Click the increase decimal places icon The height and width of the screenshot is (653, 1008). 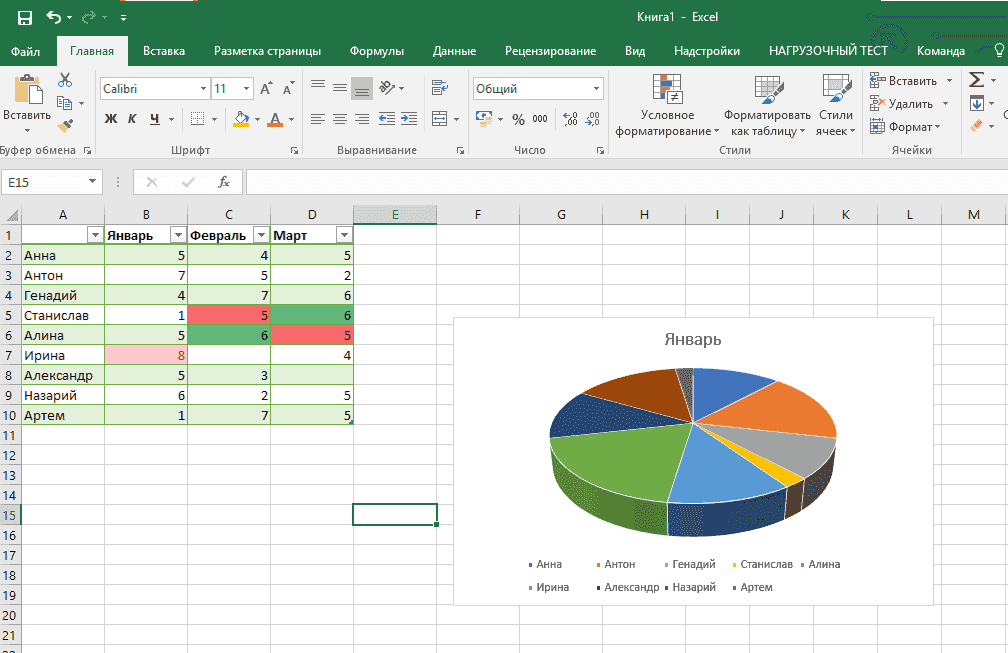point(570,119)
